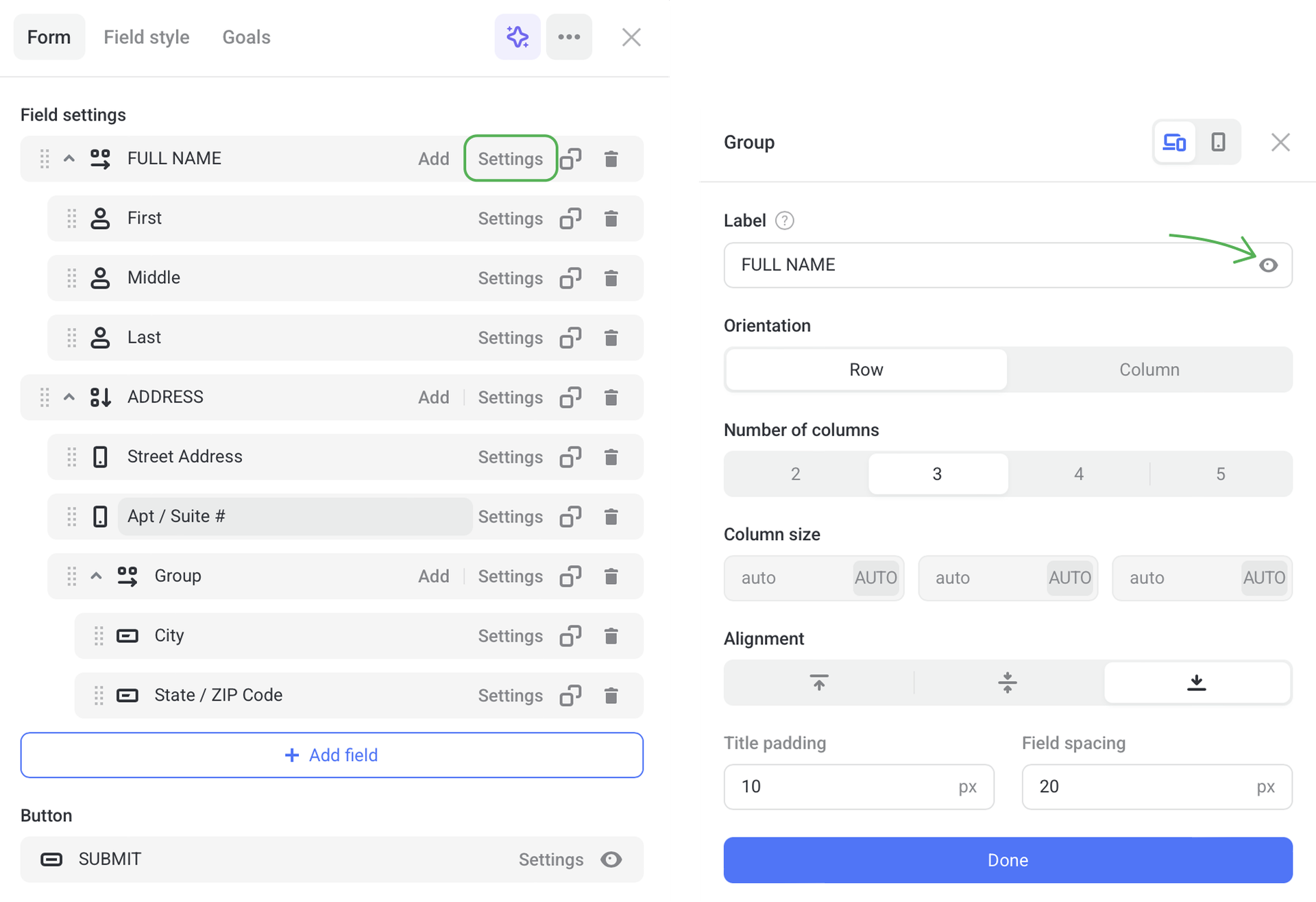The width and height of the screenshot is (1316, 902).
Task: Open the Goals tab
Action: (246, 37)
